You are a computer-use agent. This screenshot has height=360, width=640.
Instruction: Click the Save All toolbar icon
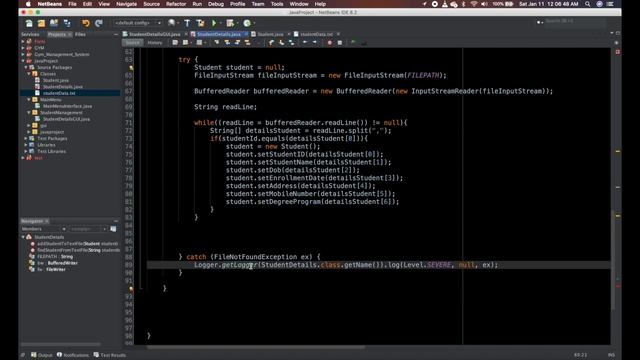pyautogui.click(x=67, y=23)
